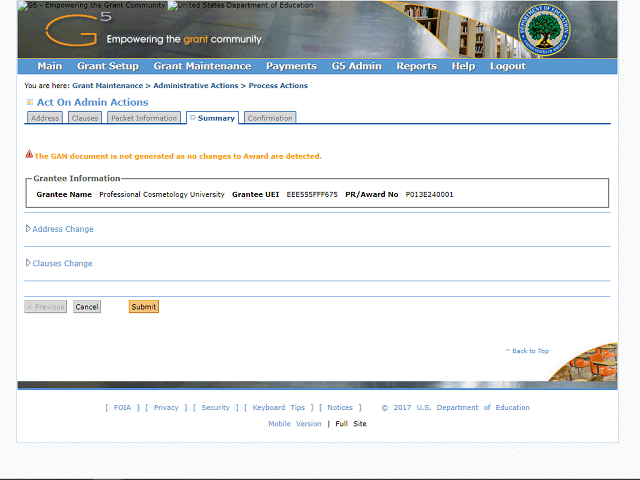
Task: Switch to the Confirmation tab
Action: click(270, 118)
